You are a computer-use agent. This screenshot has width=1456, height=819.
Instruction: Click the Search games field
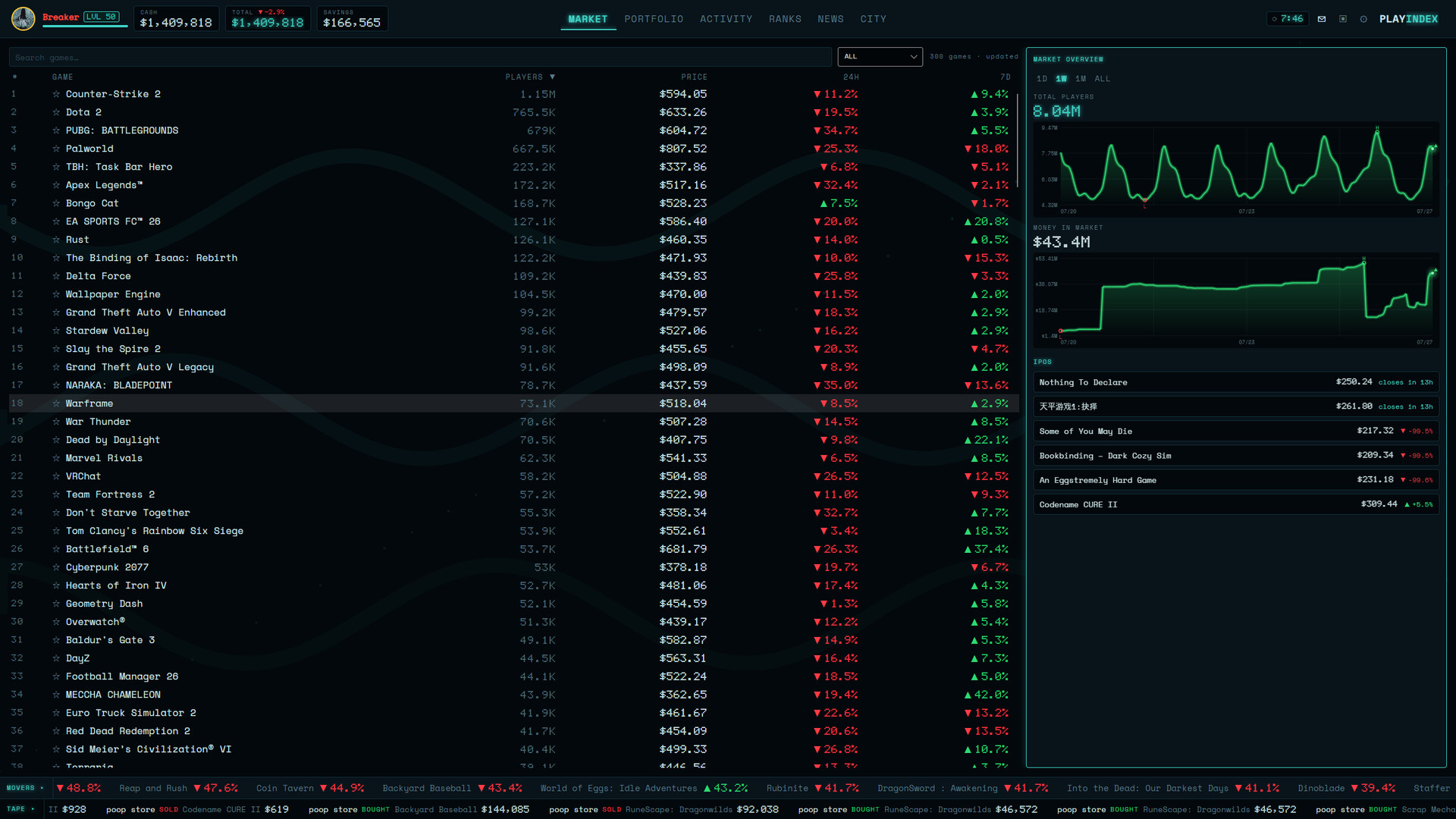click(420, 57)
